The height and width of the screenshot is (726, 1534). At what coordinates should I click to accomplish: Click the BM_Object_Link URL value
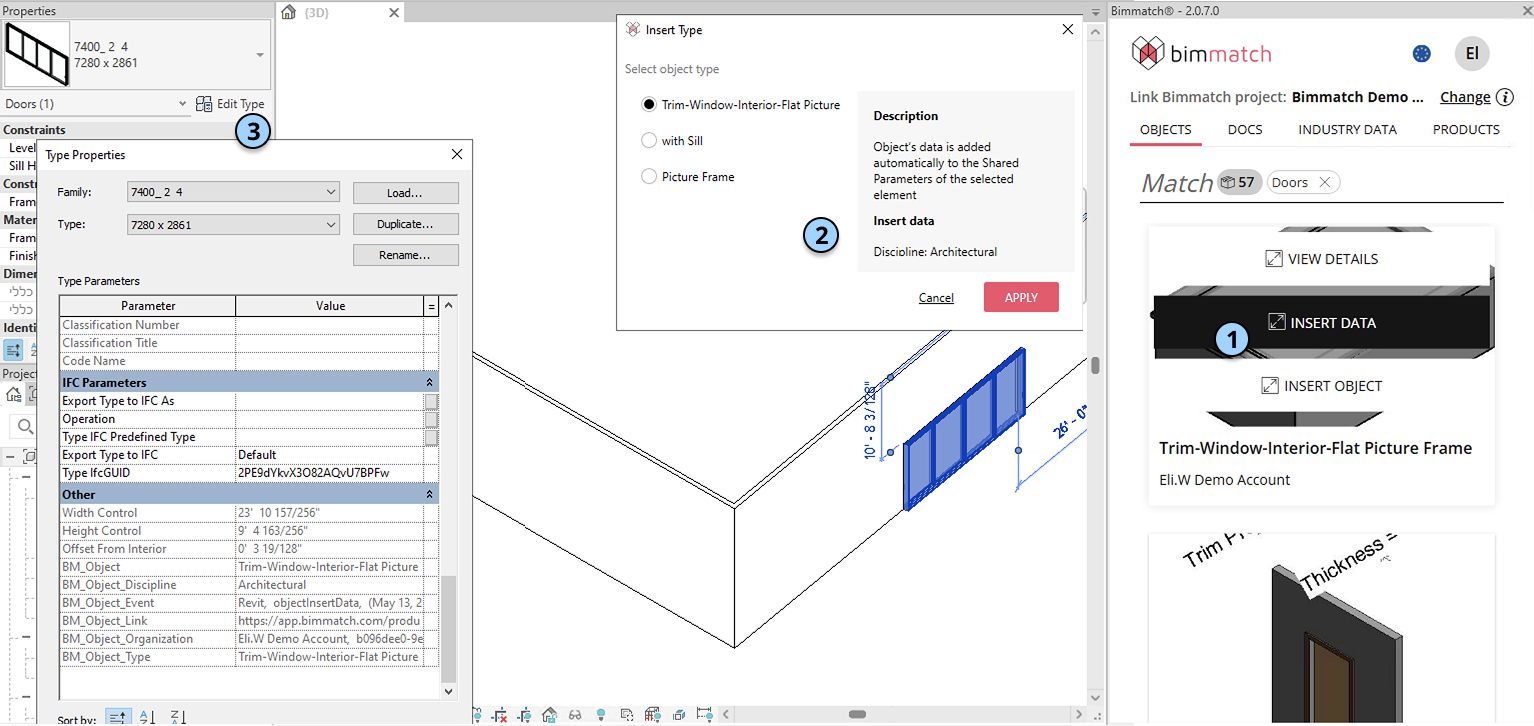point(330,621)
